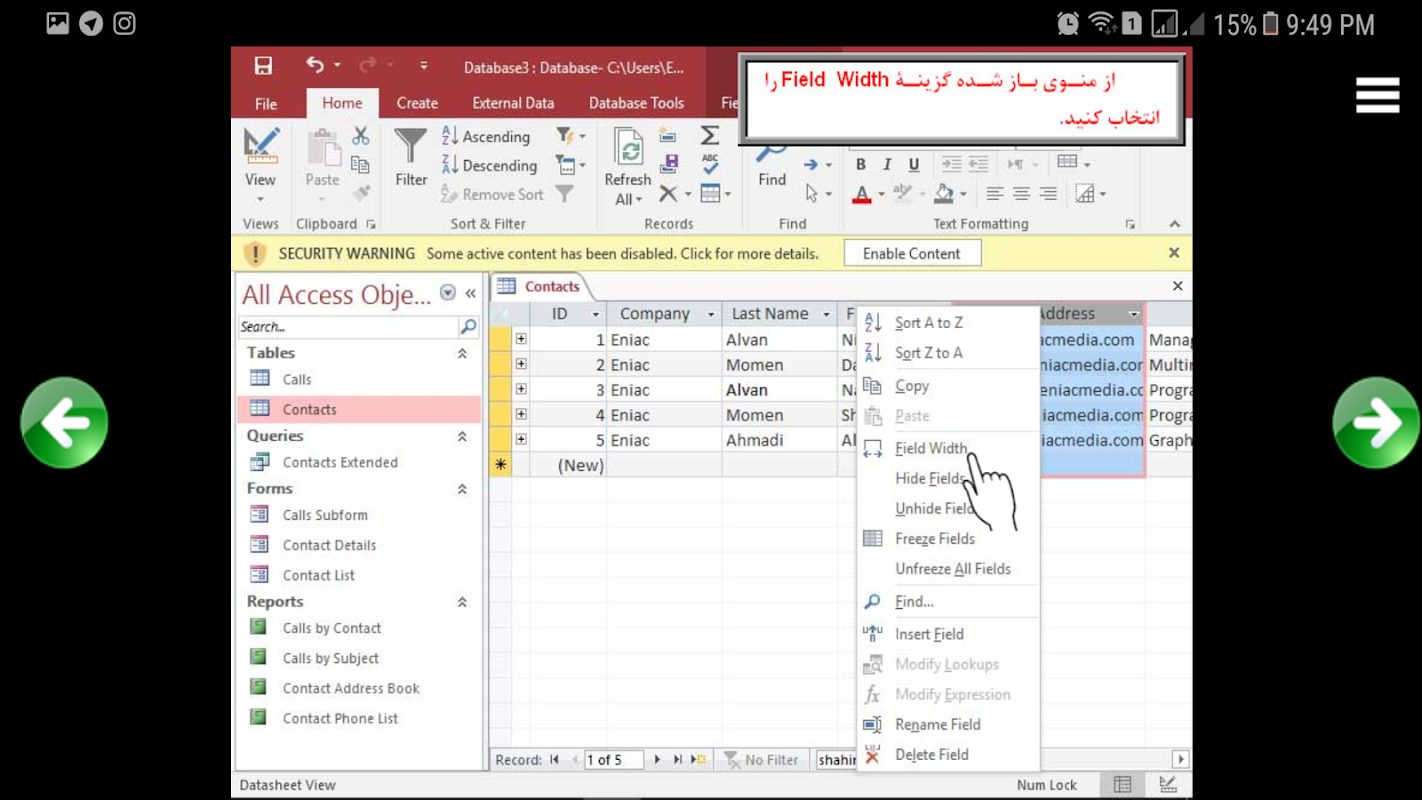Tap the green back arrow
The image size is (1422, 800).
(64, 423)
